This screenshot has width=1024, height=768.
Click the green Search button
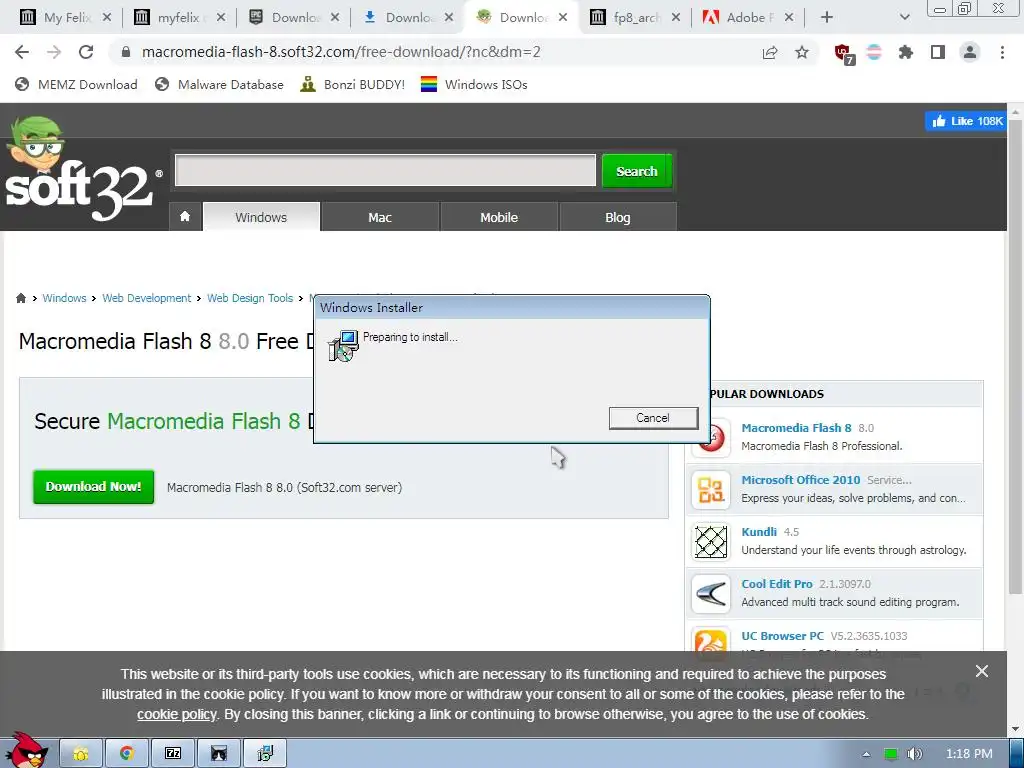tap(637, 171)
